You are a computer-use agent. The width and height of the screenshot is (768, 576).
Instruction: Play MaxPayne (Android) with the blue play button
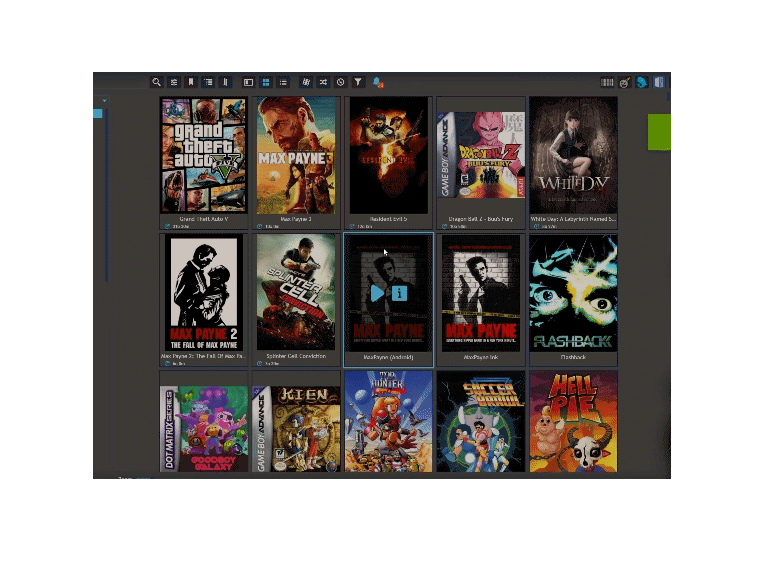(x=377, y=293)
